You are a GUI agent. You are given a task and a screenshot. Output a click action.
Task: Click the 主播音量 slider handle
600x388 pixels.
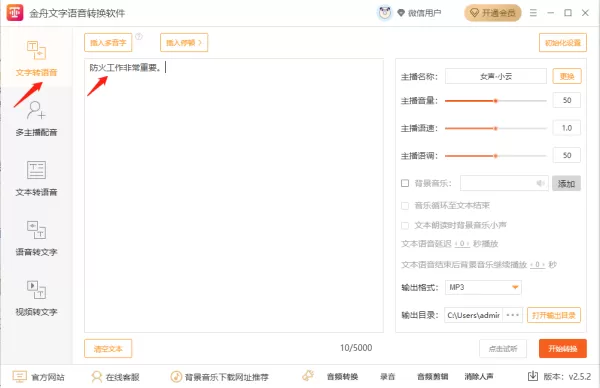coord(496,101)
